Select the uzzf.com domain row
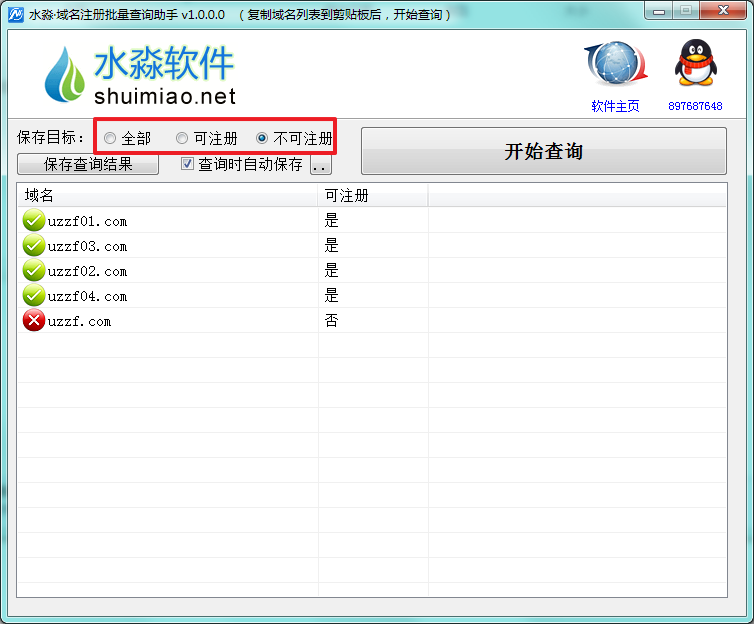Image resolution: width=754 pixels, height=624 pixels. pyautogui.click(x=372, y=321)
